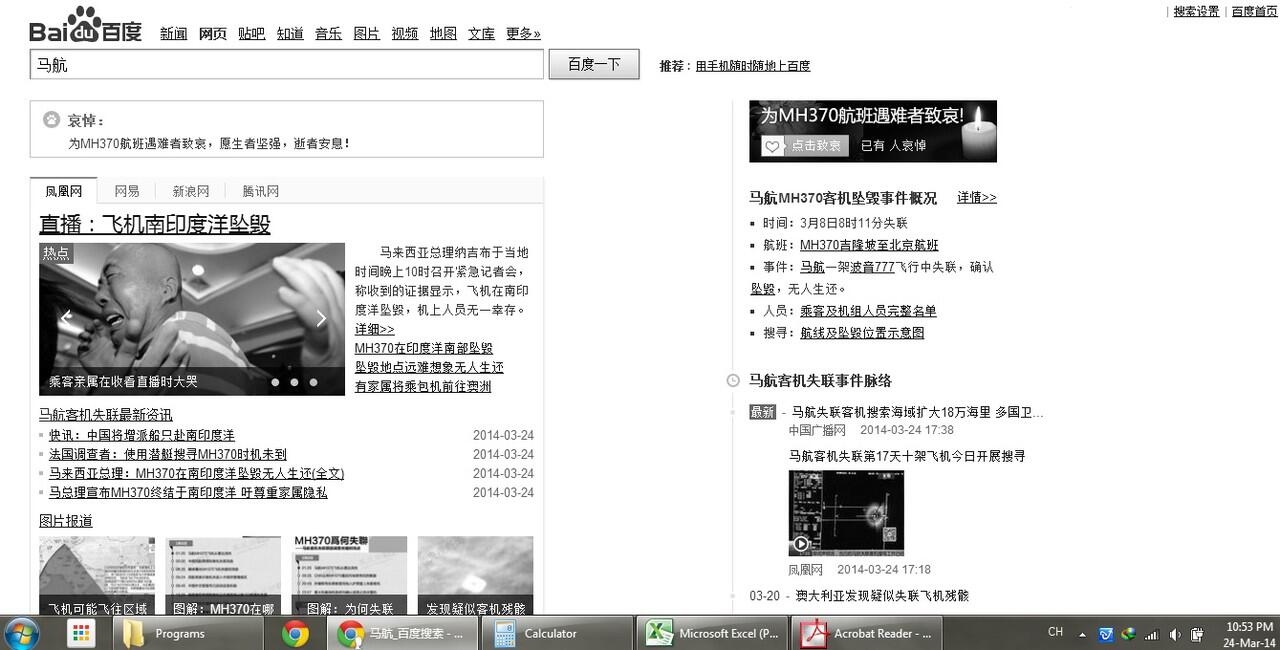The image size is (1280, 650).
Task: Open the 有家属将乘包机前往澳洲 link
Action: (423, 386)
